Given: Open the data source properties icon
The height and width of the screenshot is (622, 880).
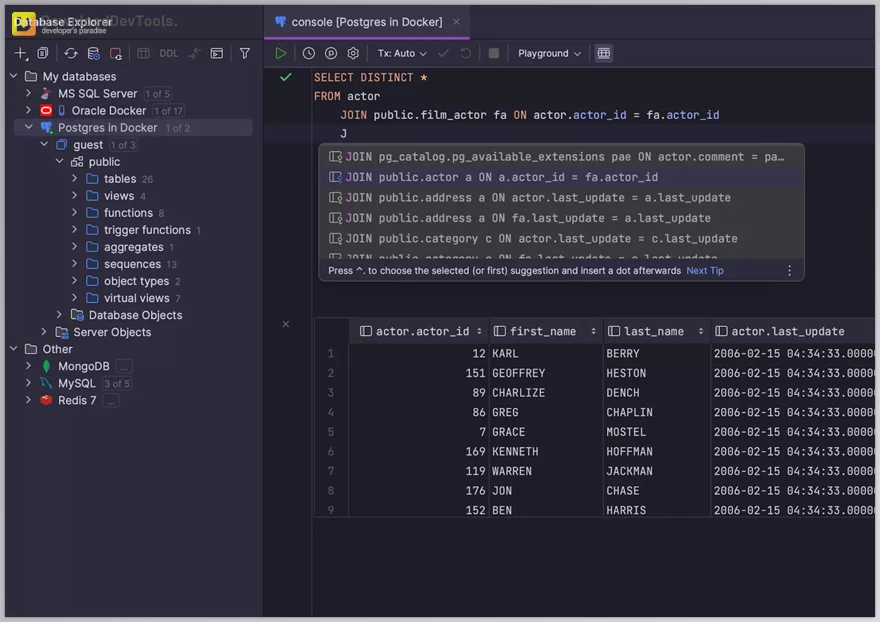Looking at the screenshot, I should [93, 53].
